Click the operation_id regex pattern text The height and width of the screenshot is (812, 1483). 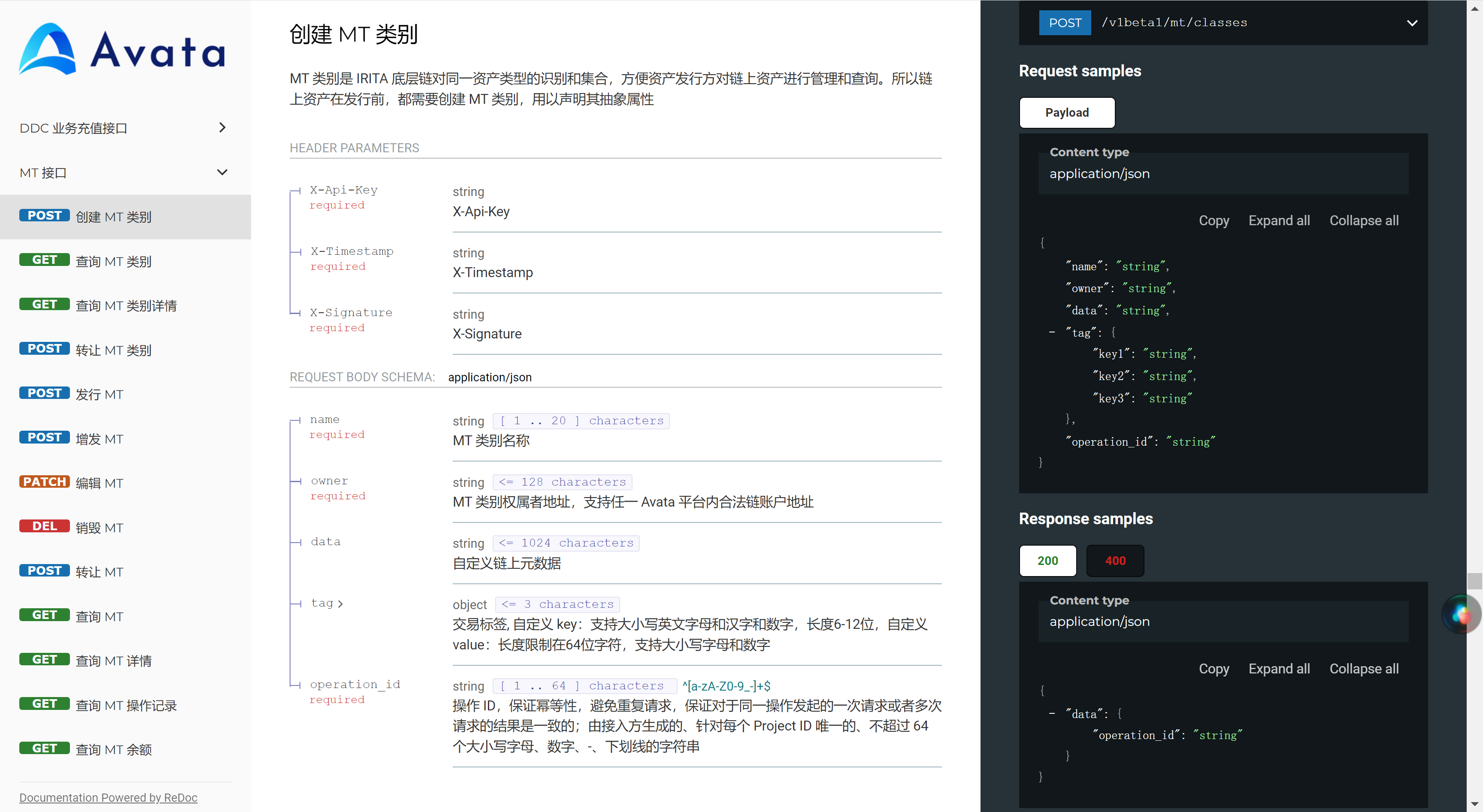tap(726, 686)
